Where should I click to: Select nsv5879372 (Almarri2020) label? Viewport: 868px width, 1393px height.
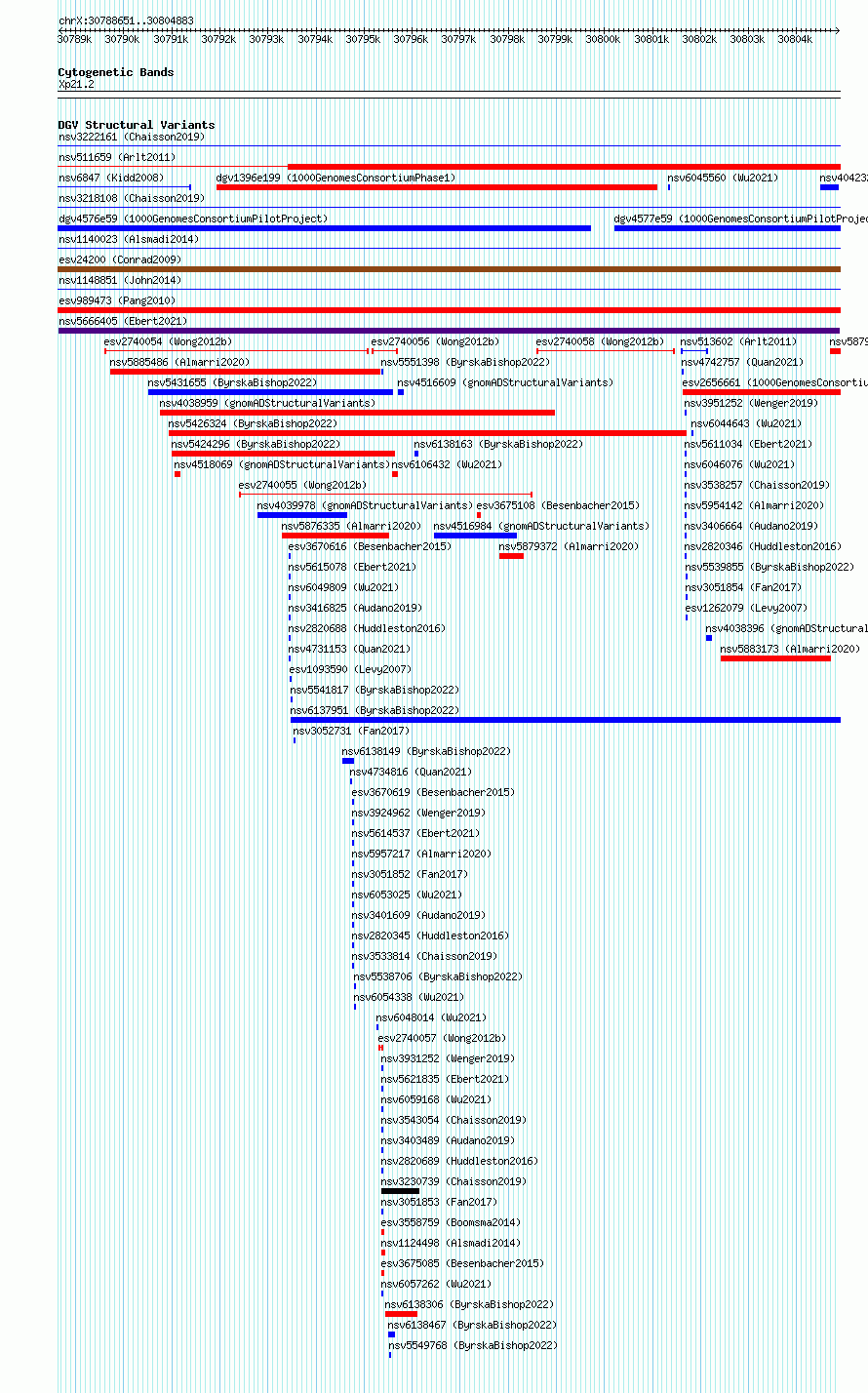569,547
